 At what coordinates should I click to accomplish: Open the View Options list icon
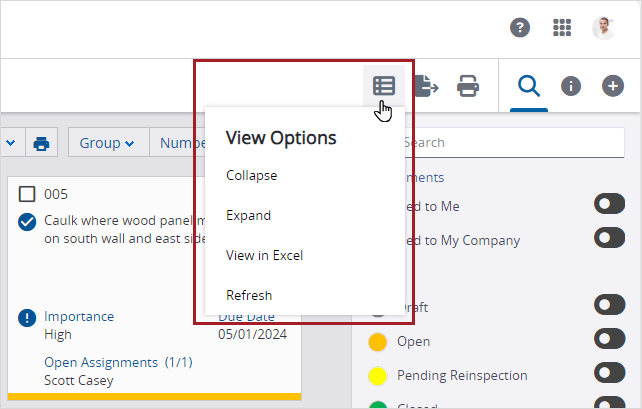[384, 86]
